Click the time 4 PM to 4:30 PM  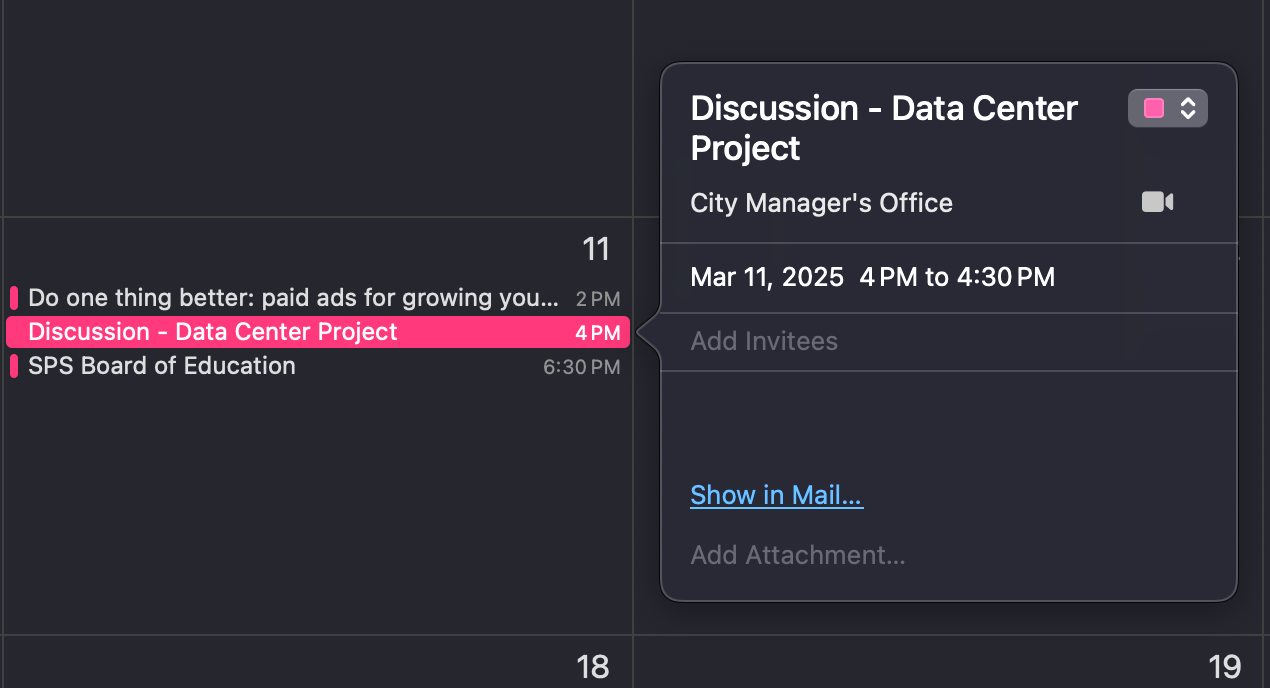pos(958,277)
